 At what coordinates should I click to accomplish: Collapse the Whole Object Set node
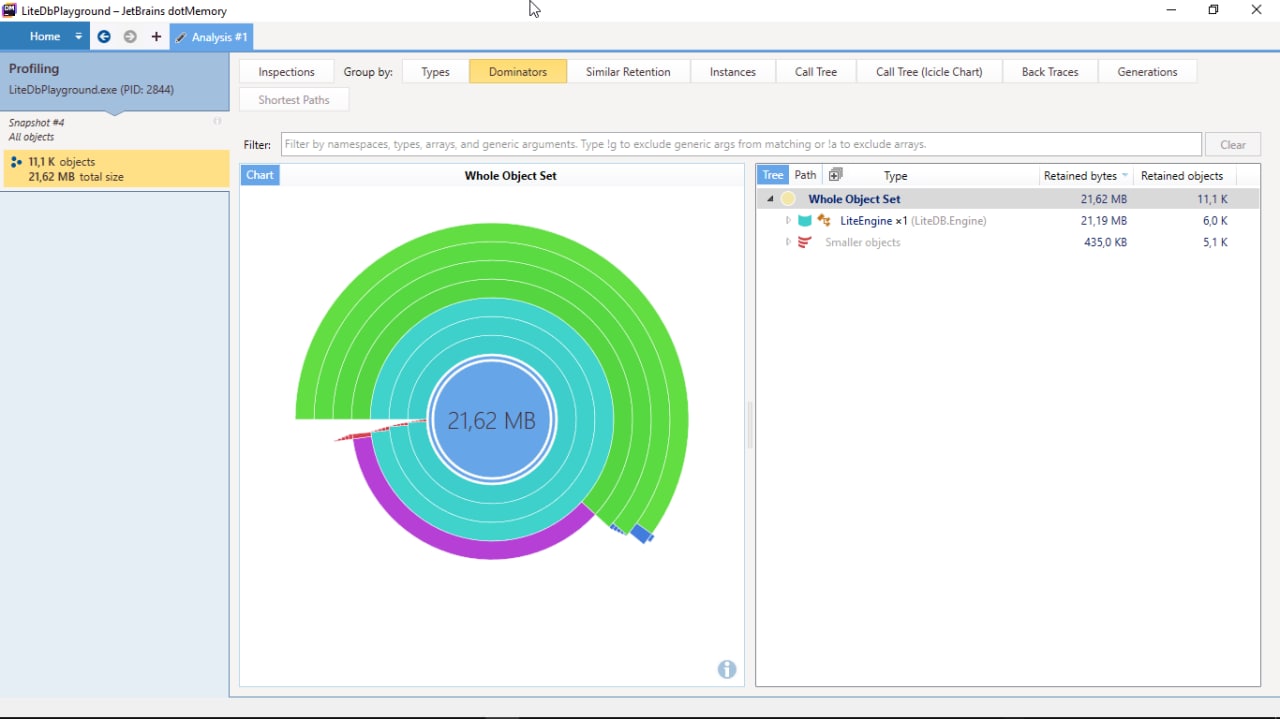(x=770, y=199)
